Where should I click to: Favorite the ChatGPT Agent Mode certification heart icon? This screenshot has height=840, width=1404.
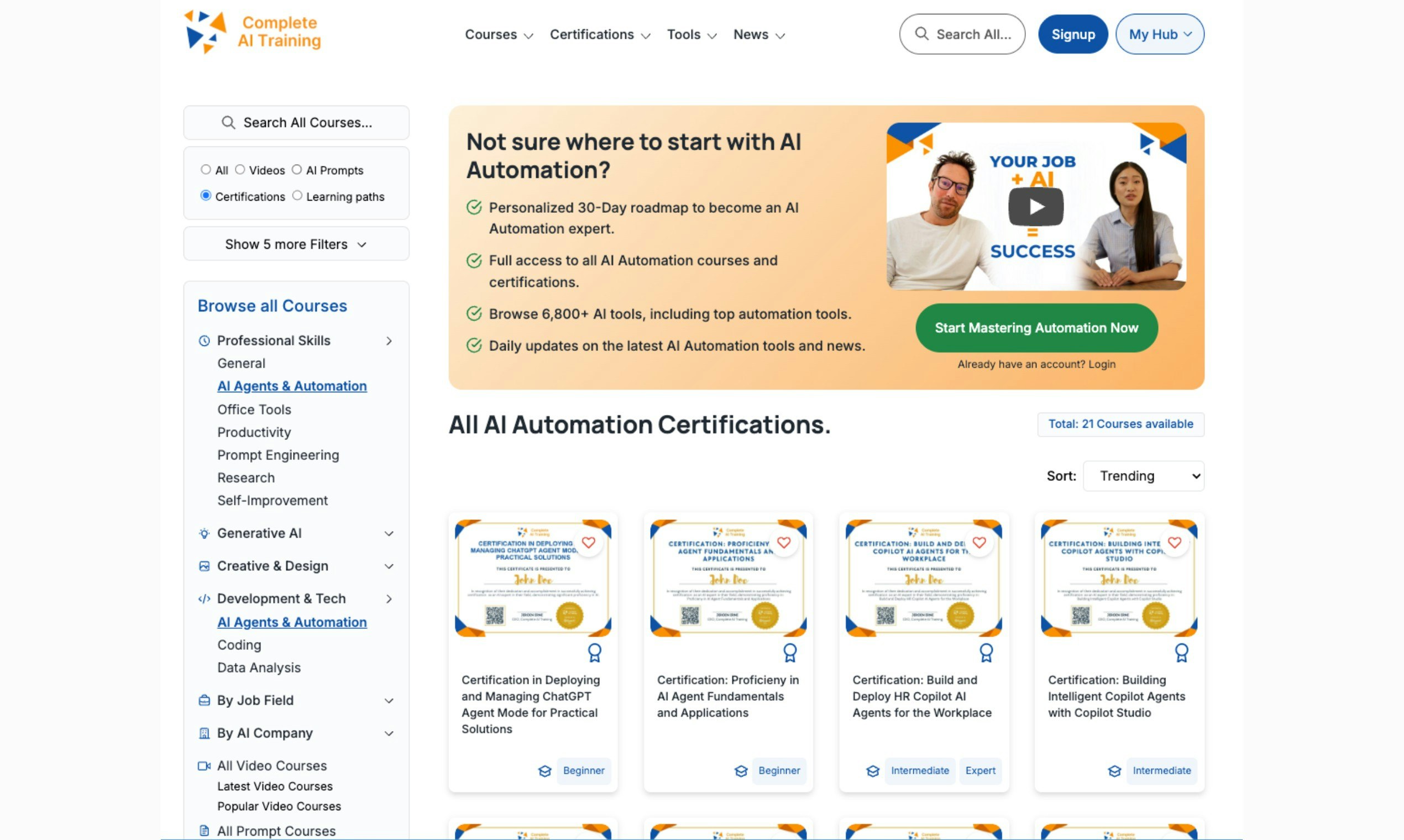click(589, 542)
